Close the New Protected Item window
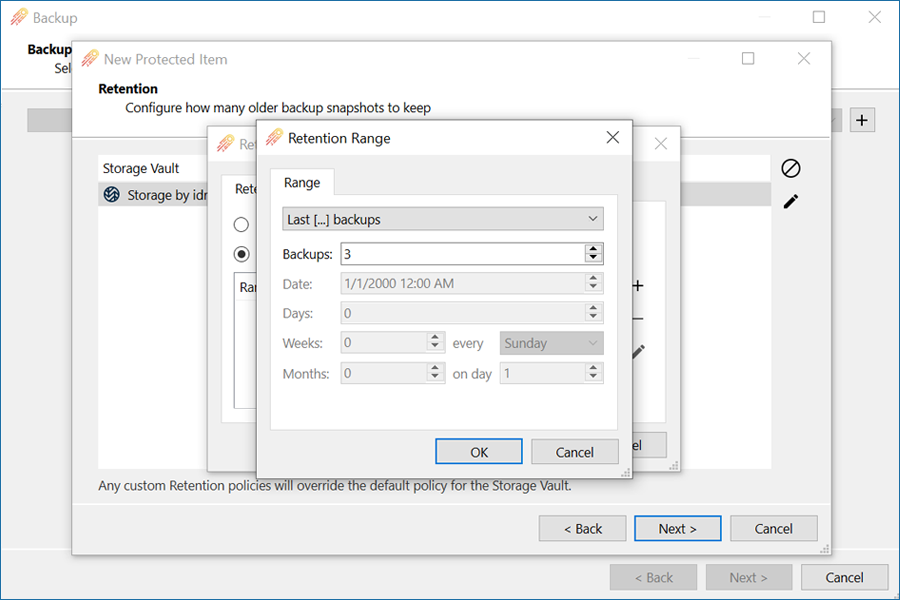The width and height of the screenshot is (900, 600). [x=804, y=59]
